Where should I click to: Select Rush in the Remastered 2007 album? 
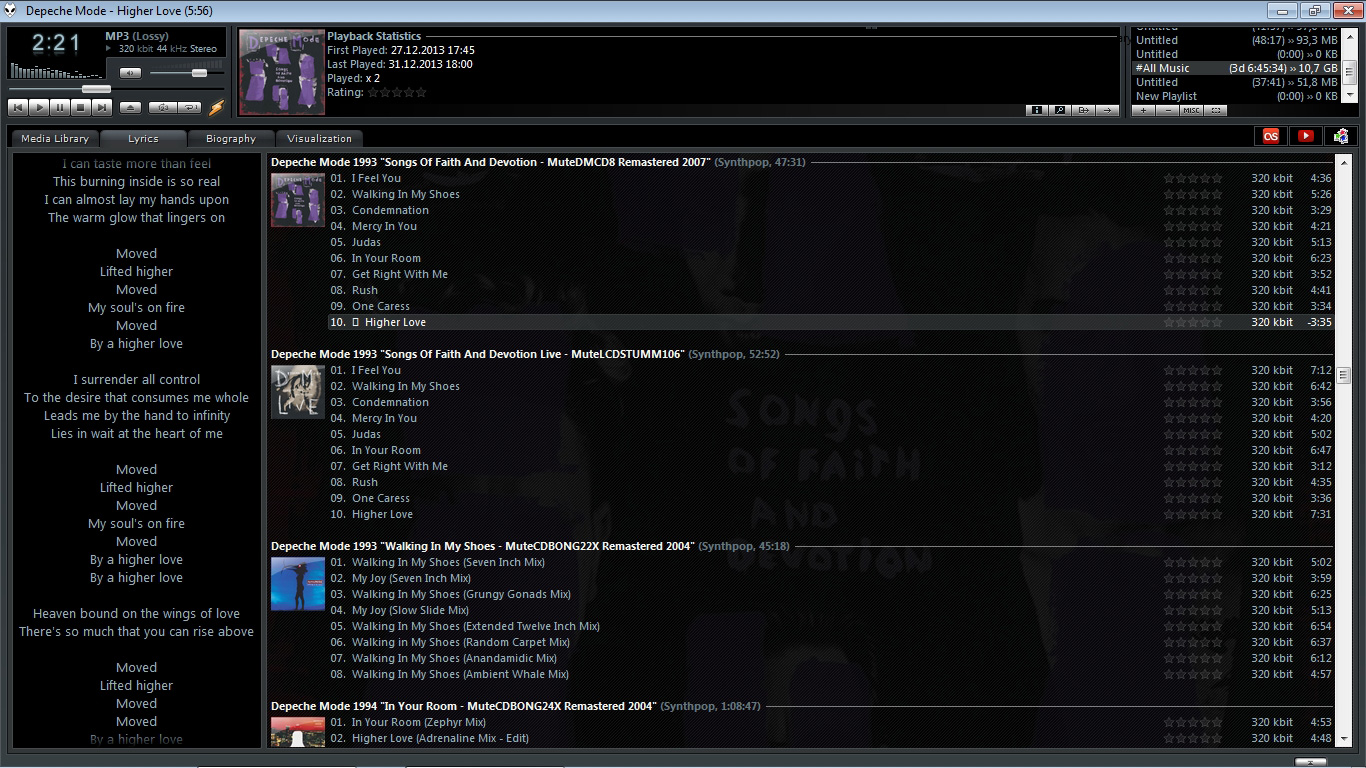click(x=831, y=290)
